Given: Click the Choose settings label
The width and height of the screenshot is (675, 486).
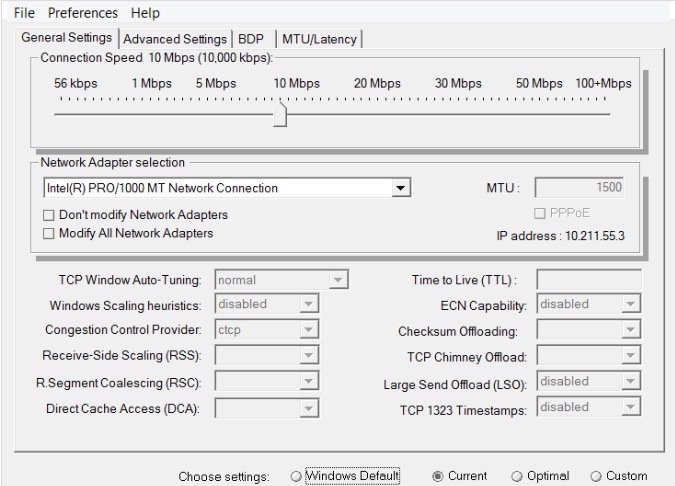Looking at the screenshot, I should click(x=223, y=477).
